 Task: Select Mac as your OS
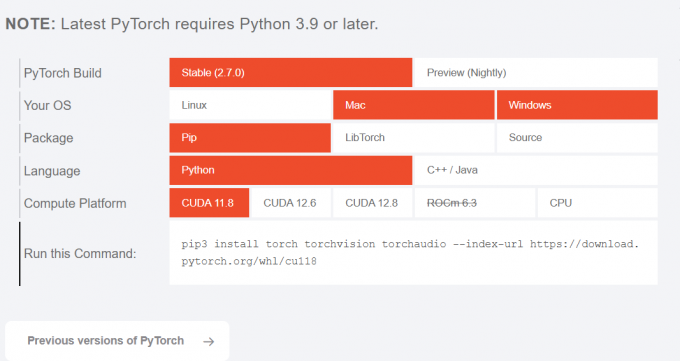[x=413, y=105]
